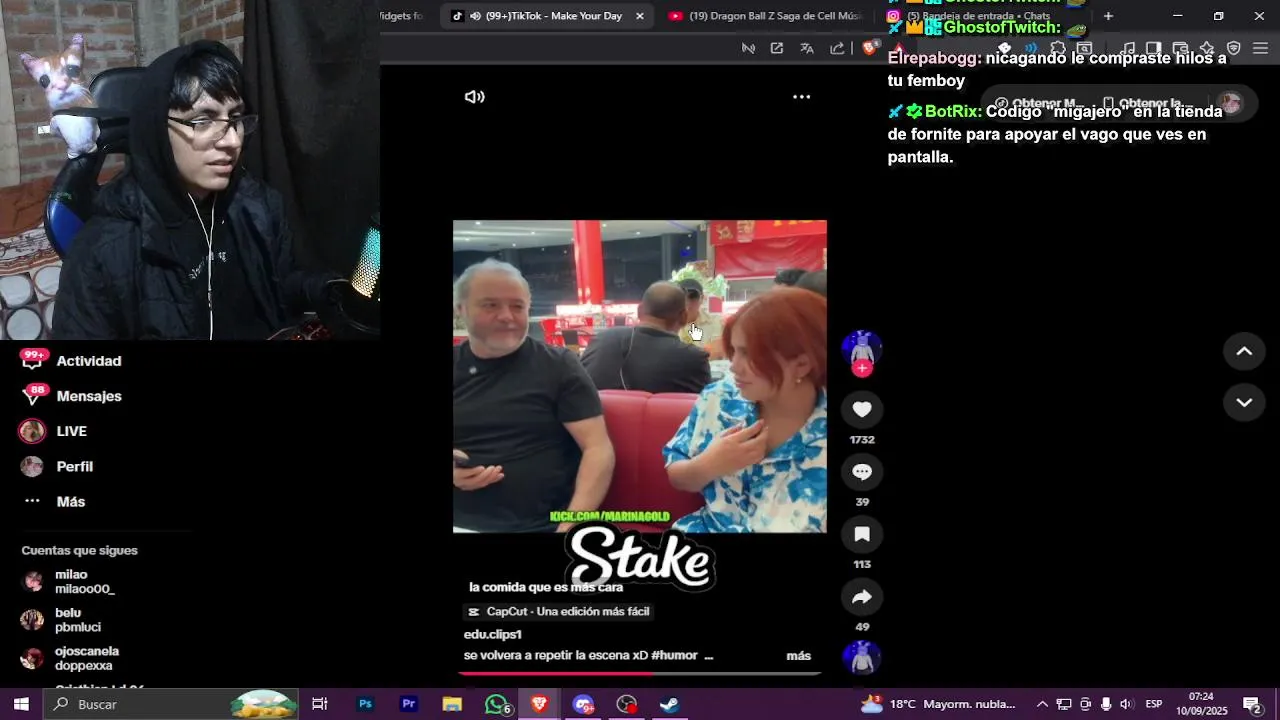The width and height of the screenshot is (1280, 720).
Task: Go to the previous video with up chevron
Action: (x=1244, y=351)
